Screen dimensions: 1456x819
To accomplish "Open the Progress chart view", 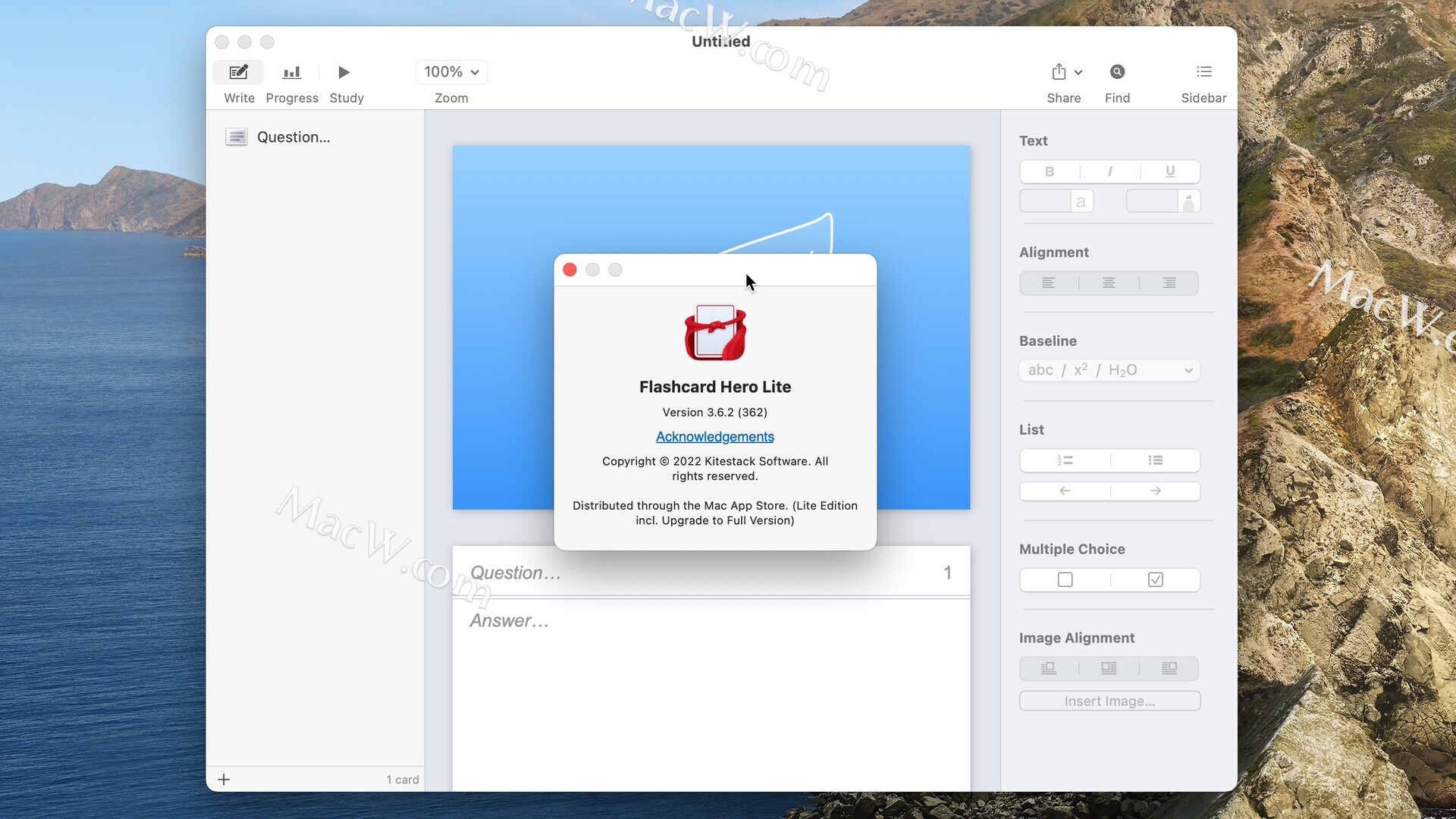I will click(292, 72).
